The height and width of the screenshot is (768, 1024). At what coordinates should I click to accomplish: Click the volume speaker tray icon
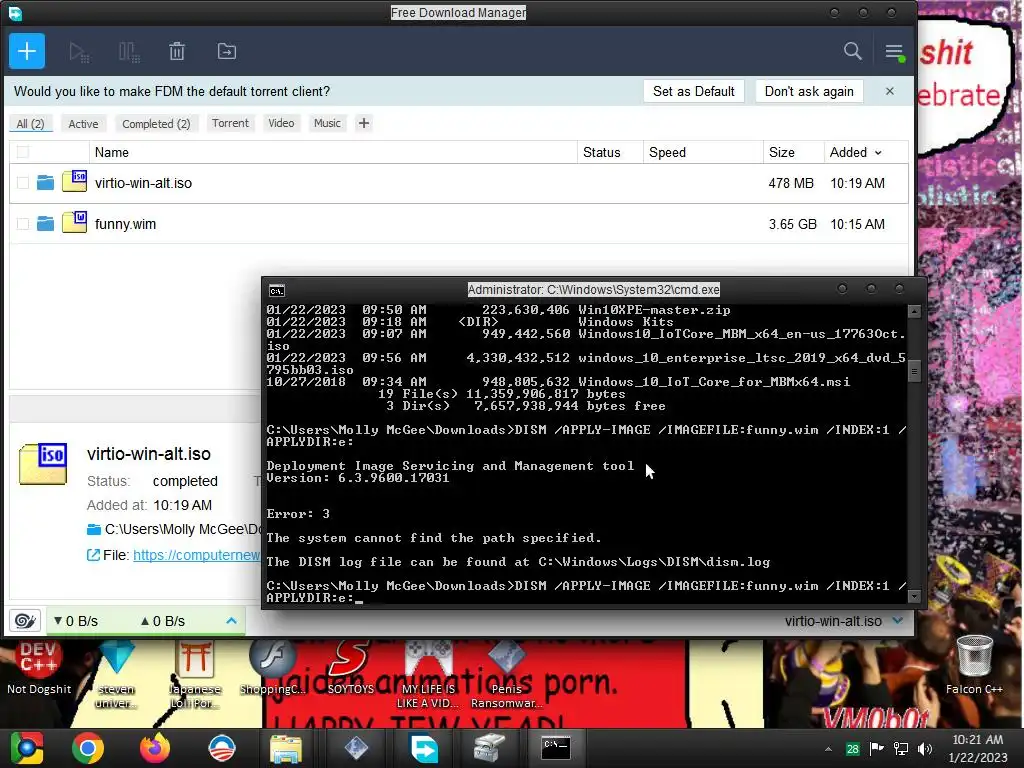click(924, 749)
